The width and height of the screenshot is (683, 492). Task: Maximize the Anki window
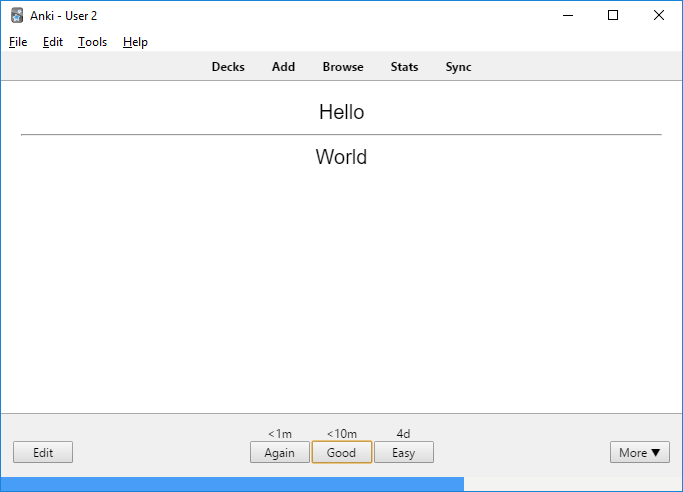(x=613, y=15)
